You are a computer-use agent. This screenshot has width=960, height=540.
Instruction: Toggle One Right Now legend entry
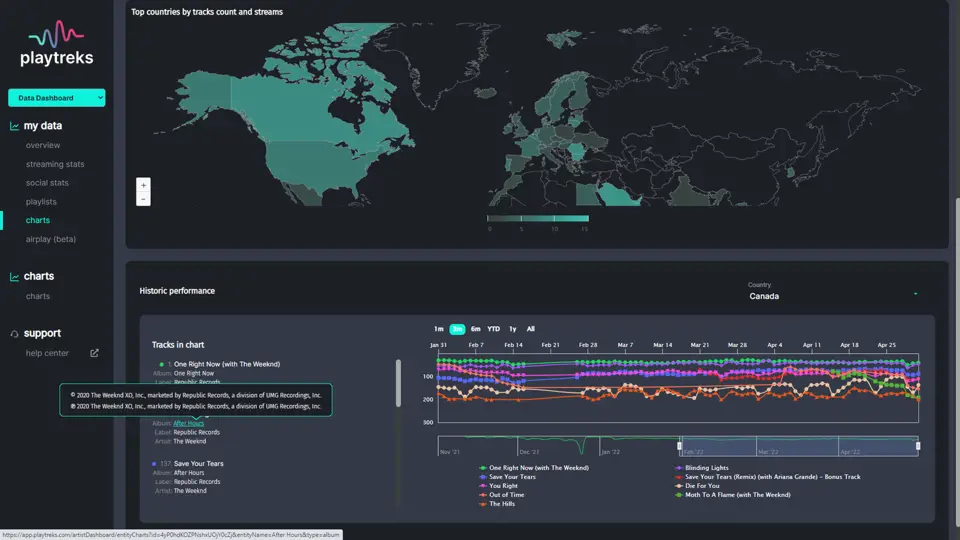pyautogui.click(x=534, y=468)
